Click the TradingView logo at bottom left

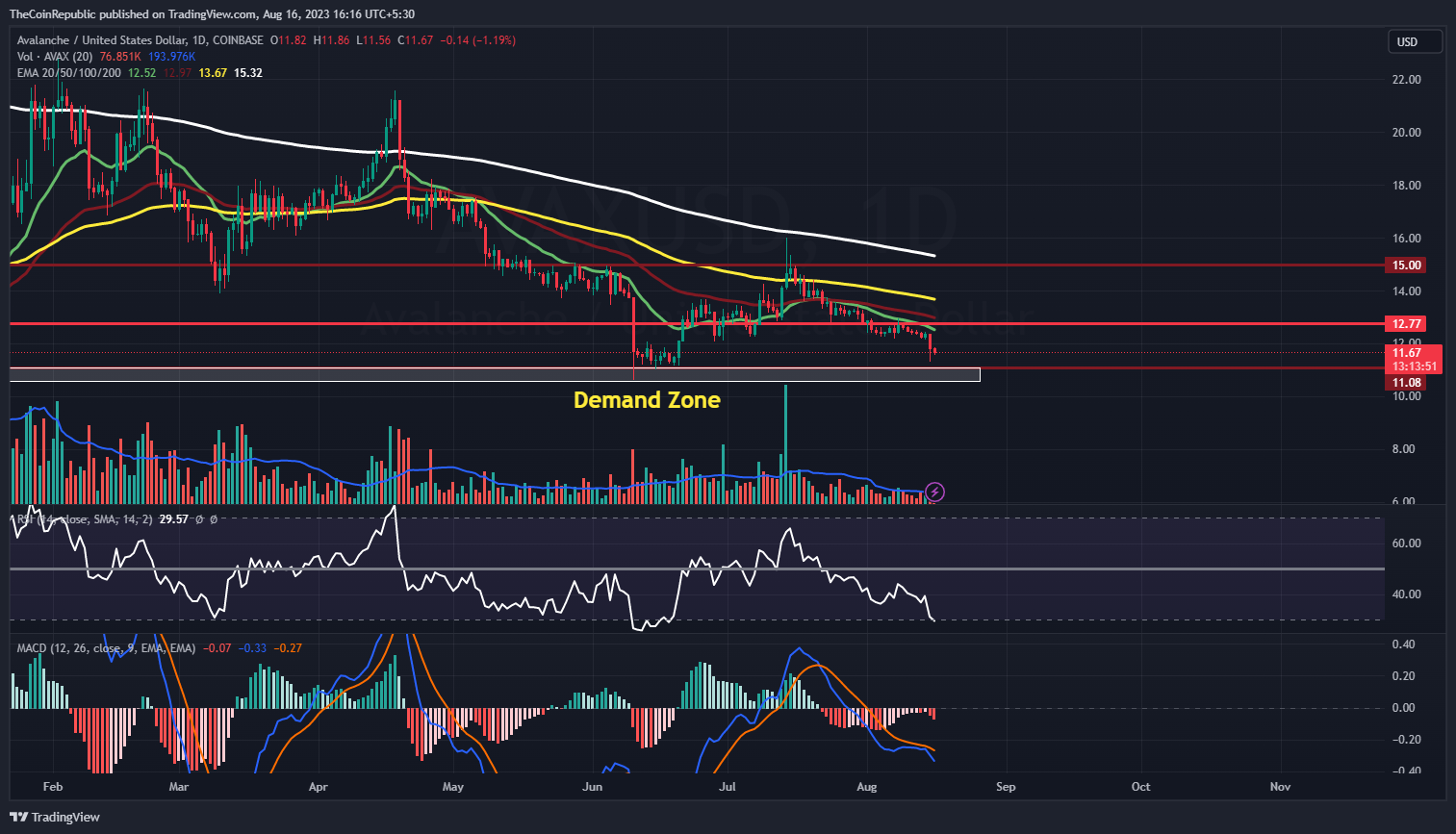55,817
